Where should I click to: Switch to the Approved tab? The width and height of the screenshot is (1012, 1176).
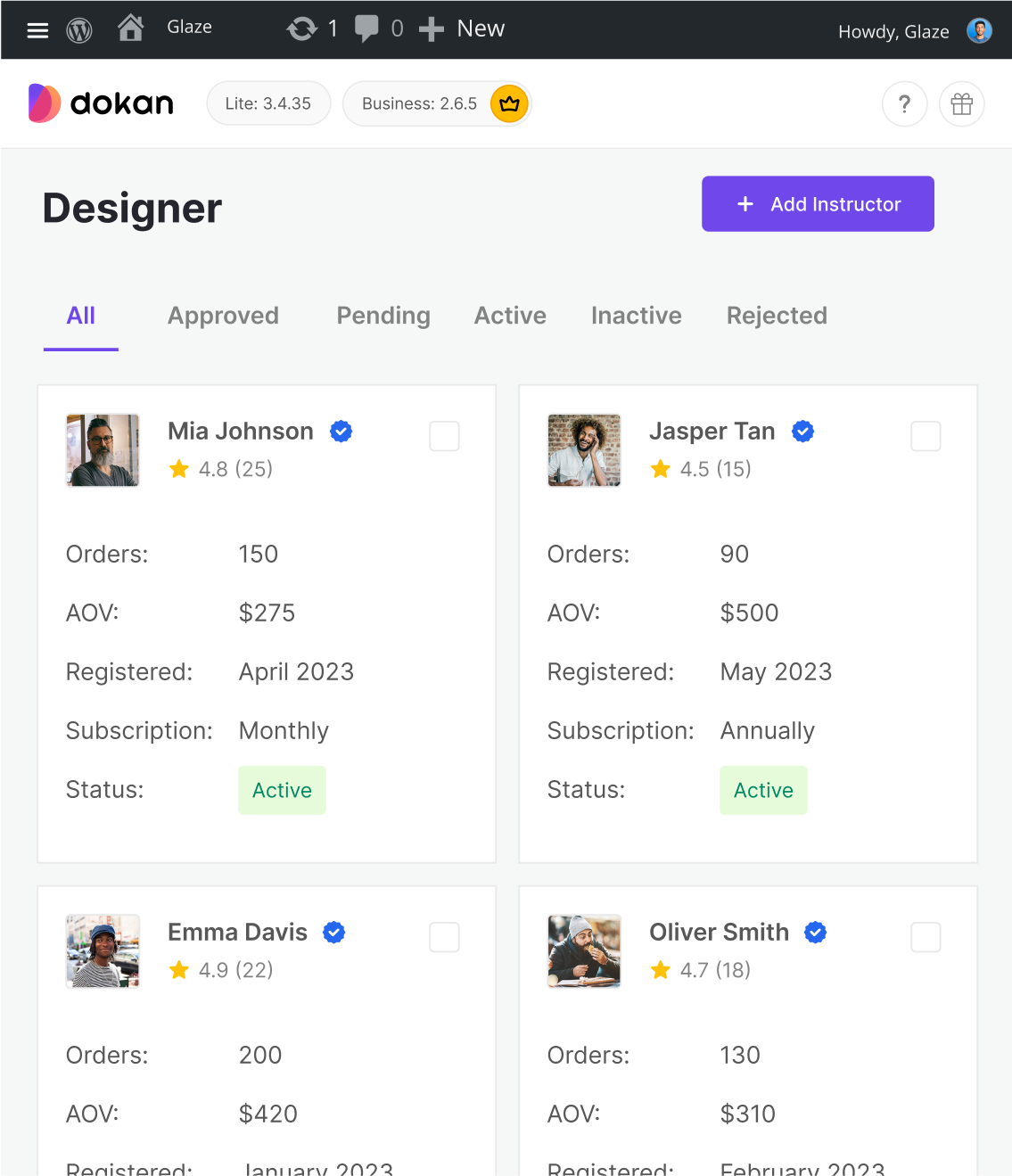[x=223, y=316]
